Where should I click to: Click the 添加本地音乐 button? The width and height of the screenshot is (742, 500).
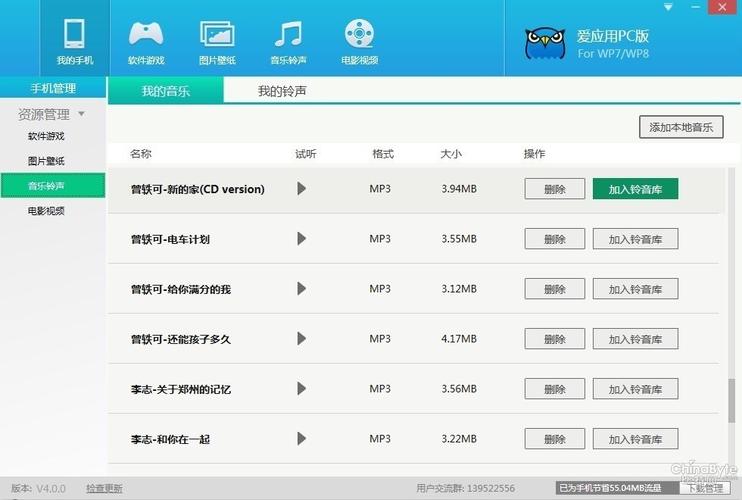pos(681,127)
